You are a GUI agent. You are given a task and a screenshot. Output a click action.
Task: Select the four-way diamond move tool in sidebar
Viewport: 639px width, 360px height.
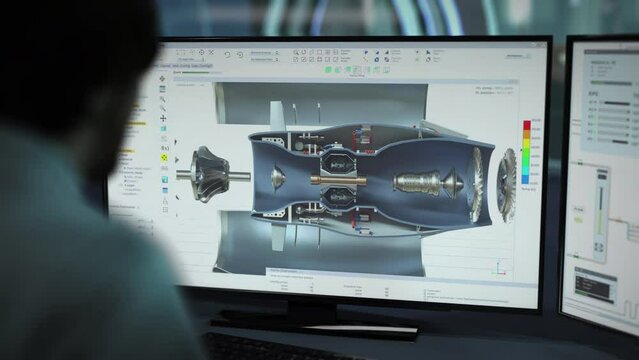(163, 78)
